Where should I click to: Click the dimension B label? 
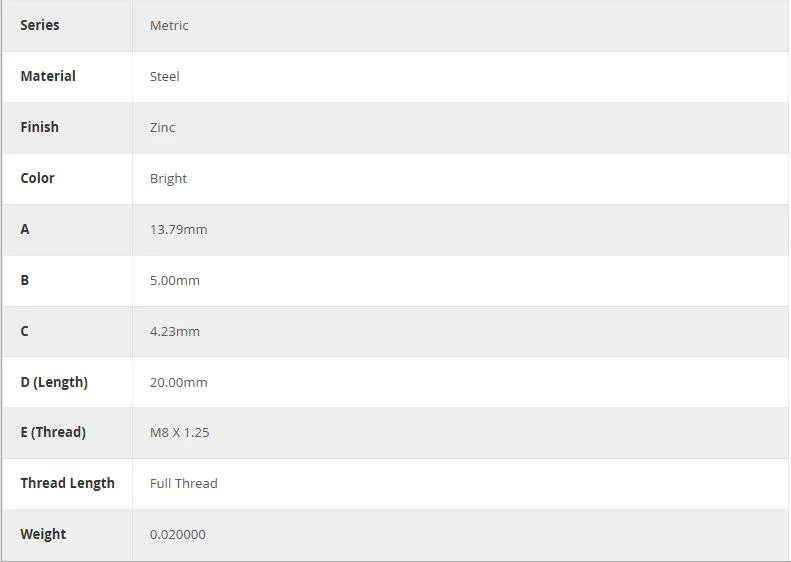(x=25, y=280)
